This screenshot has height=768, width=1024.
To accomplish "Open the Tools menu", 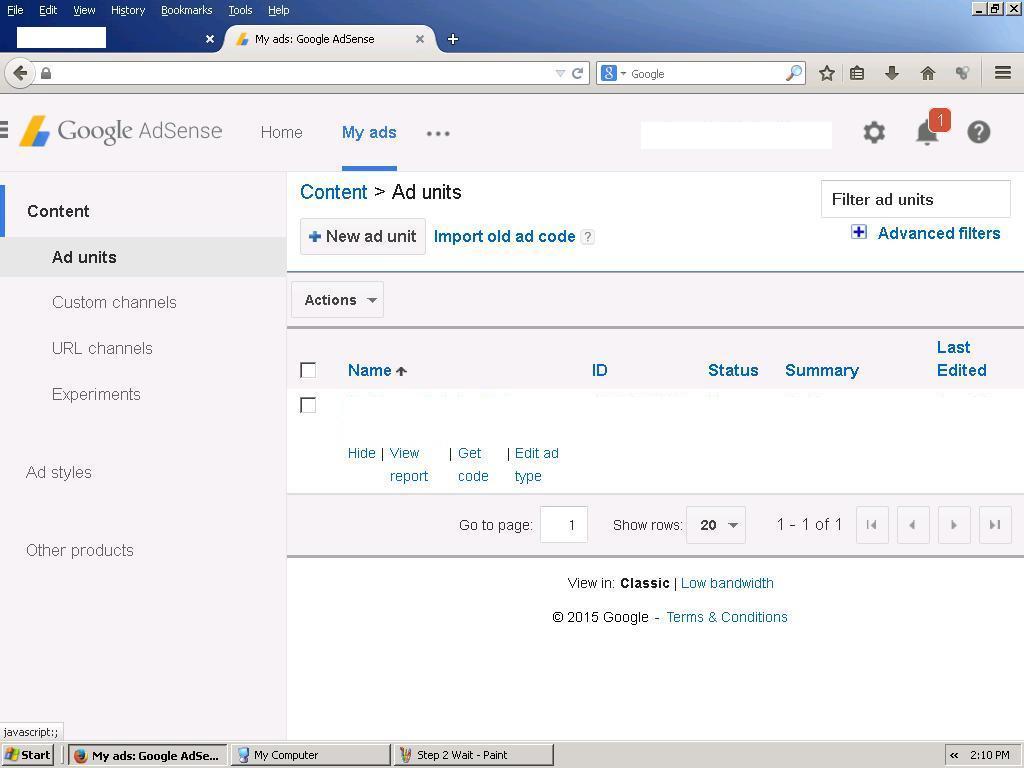I will click(240, 10).
